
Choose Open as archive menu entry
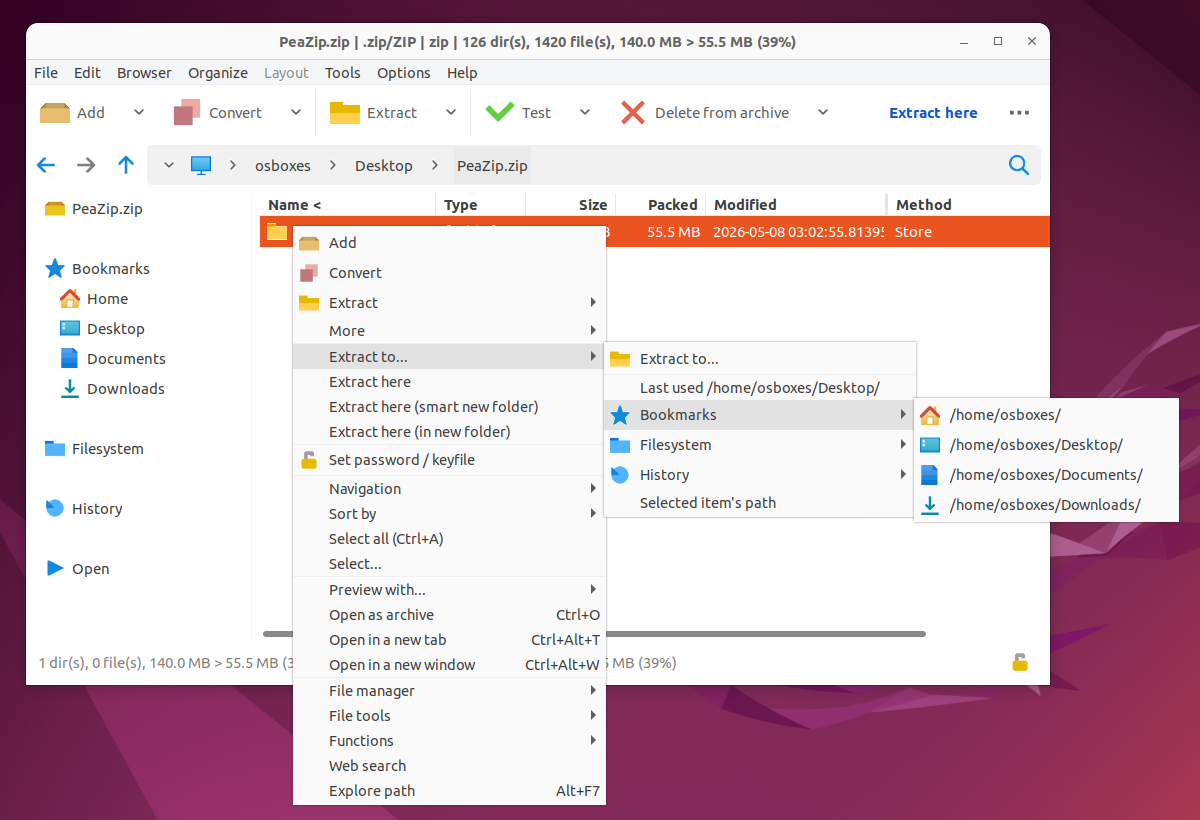pos(449,615)
